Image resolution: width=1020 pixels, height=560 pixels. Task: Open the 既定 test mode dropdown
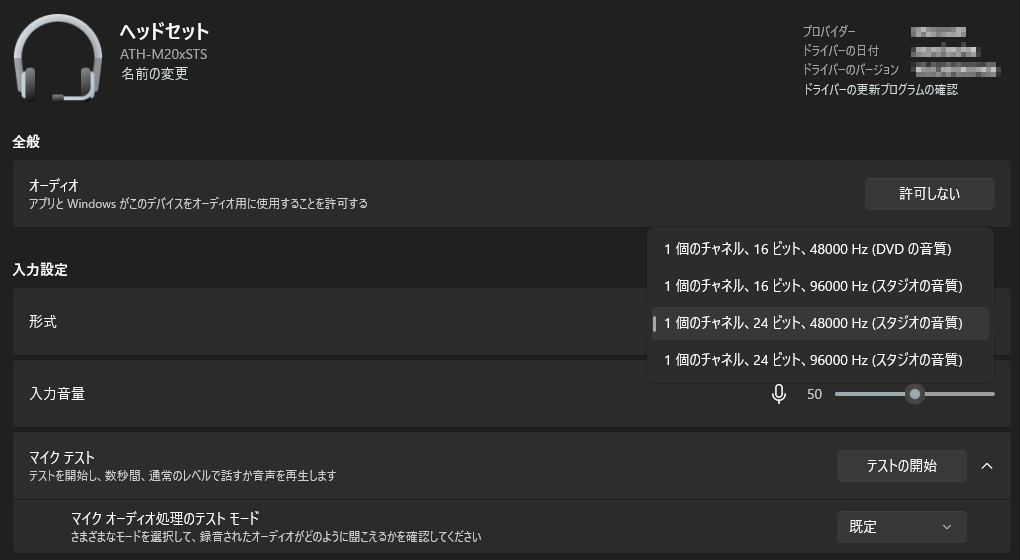point(901,527)
